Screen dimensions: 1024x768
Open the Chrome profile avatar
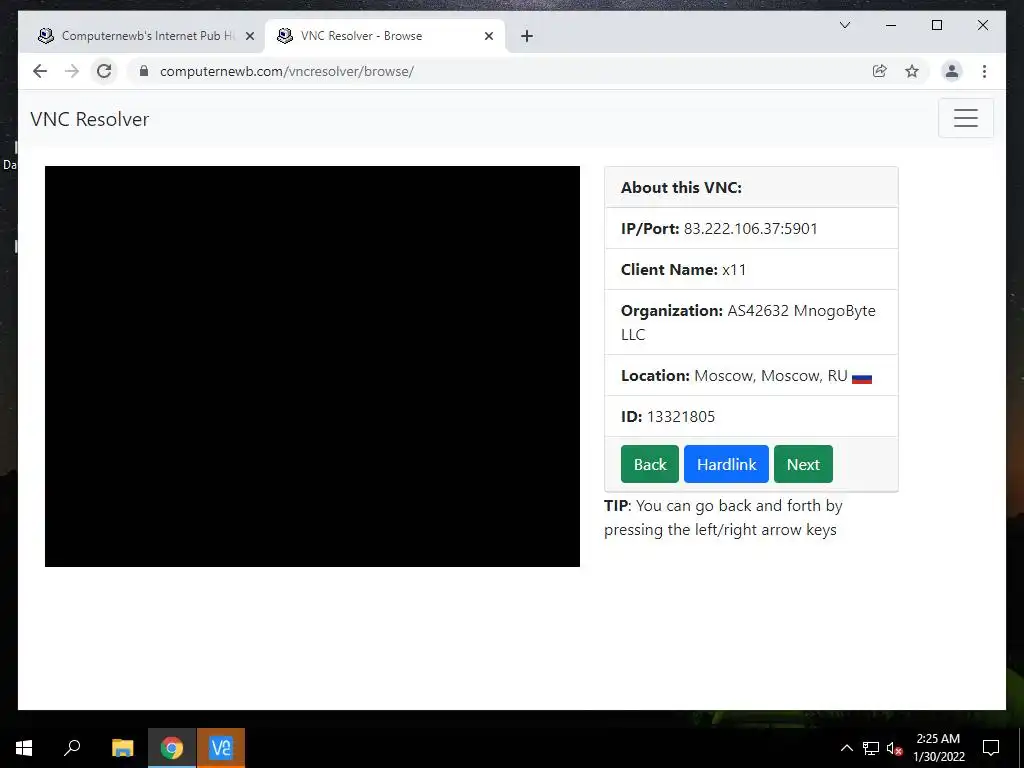[952, 71]
